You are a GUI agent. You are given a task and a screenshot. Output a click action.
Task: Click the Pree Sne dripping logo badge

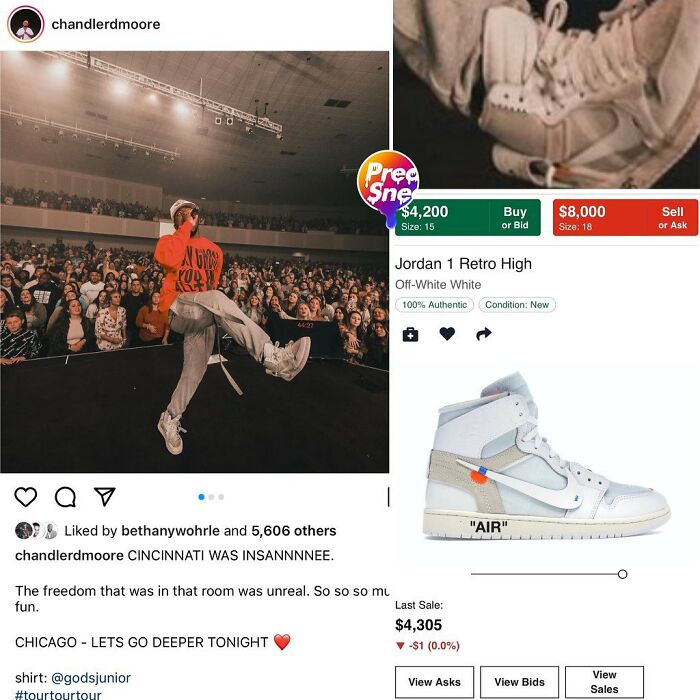(x=388, y=185)
